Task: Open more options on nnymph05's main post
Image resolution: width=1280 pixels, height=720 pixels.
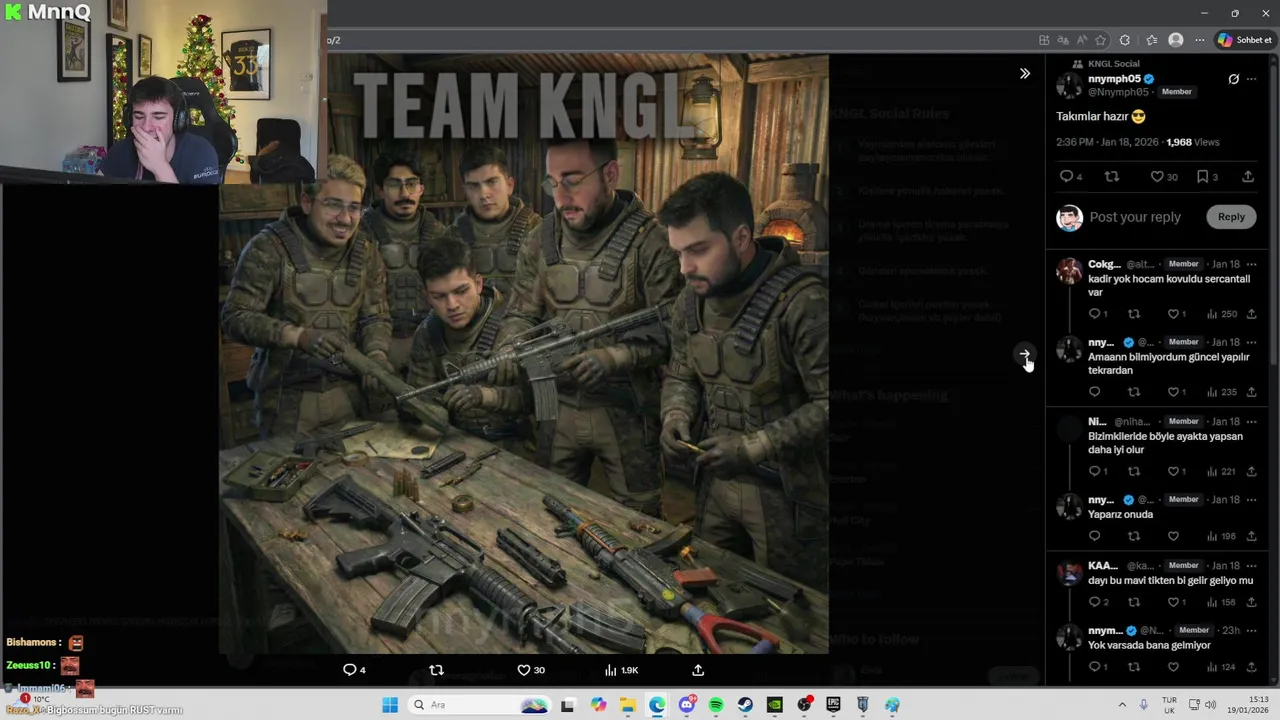Action: point(1251,79)
